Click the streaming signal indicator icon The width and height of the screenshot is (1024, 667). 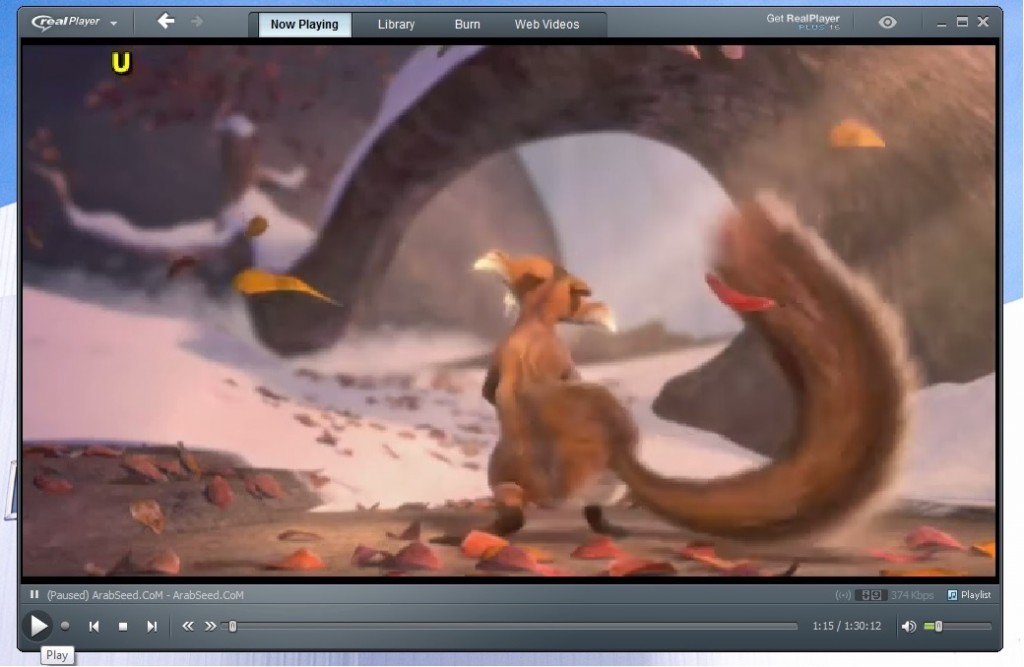pos(842,595)
